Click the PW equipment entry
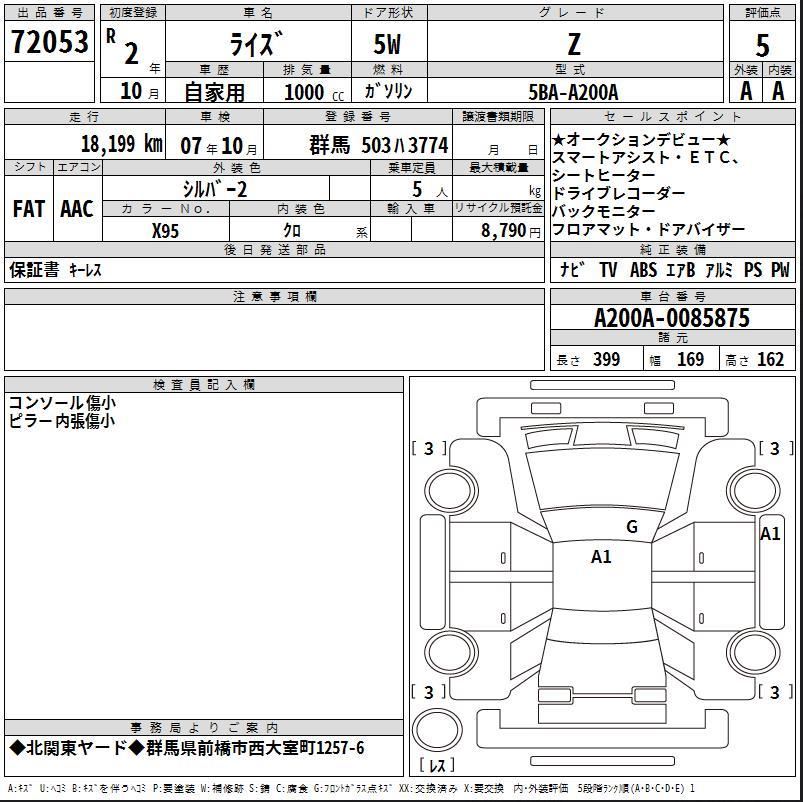This screenshot has width=803, height=802. 780,269
